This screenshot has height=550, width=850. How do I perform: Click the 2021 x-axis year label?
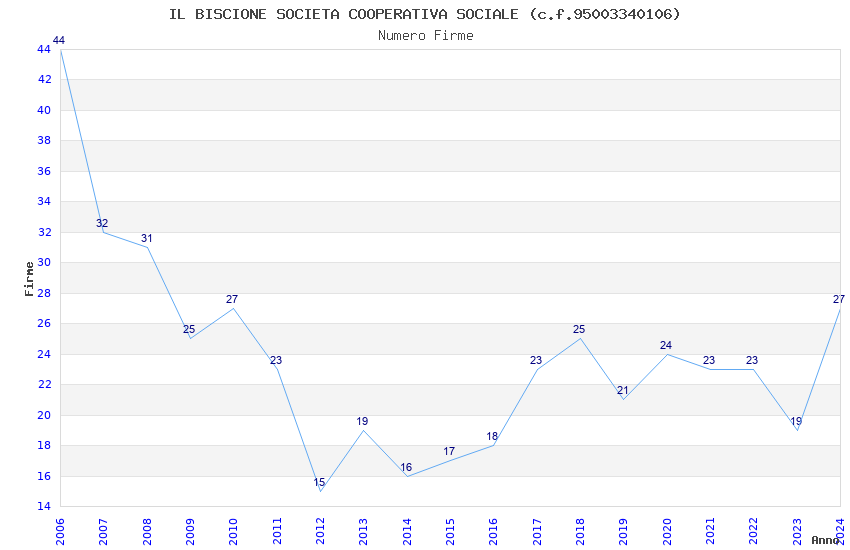pyautogui.click(x=710, y=532)
